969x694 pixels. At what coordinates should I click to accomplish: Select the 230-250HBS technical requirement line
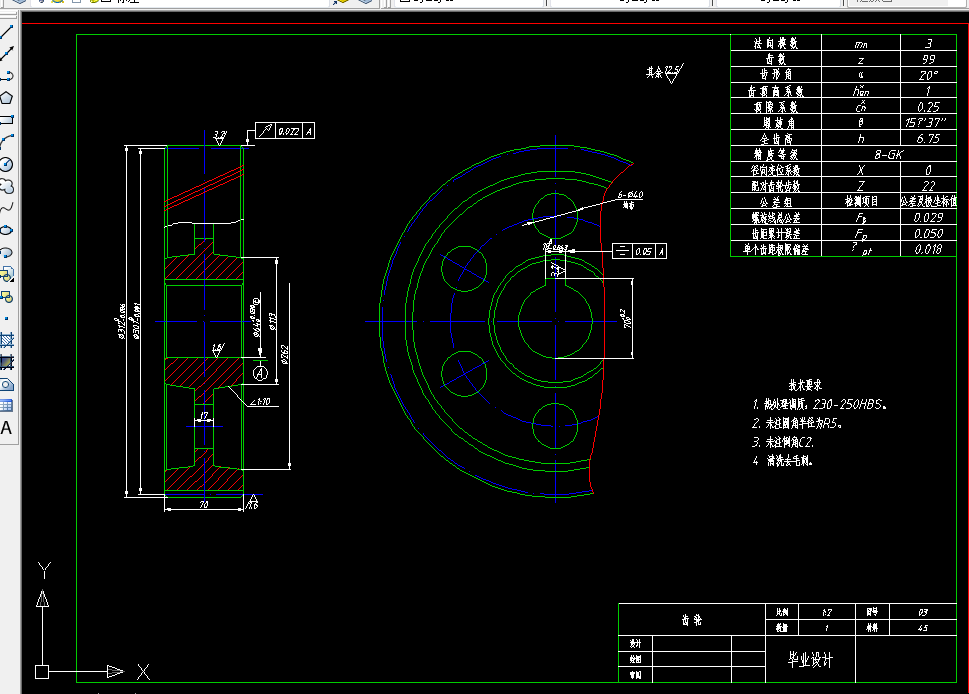(820, 404)
